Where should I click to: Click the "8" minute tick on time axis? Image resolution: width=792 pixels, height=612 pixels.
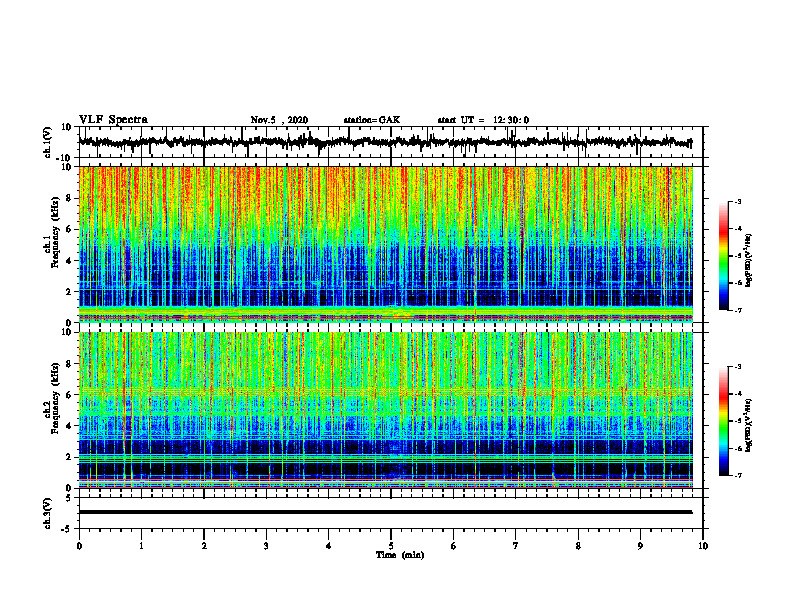[578, 546]
